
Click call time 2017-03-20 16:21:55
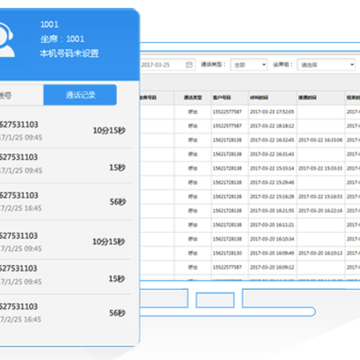(272, 211)
